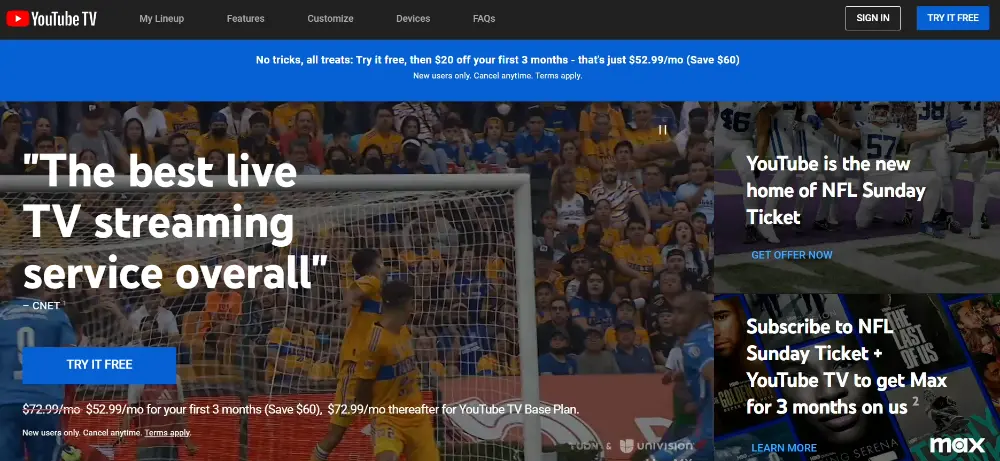Viewport: 1000px width, 461px height.
Task: Click the top-right TRY IT FREE button
Action: click(953, 18)
